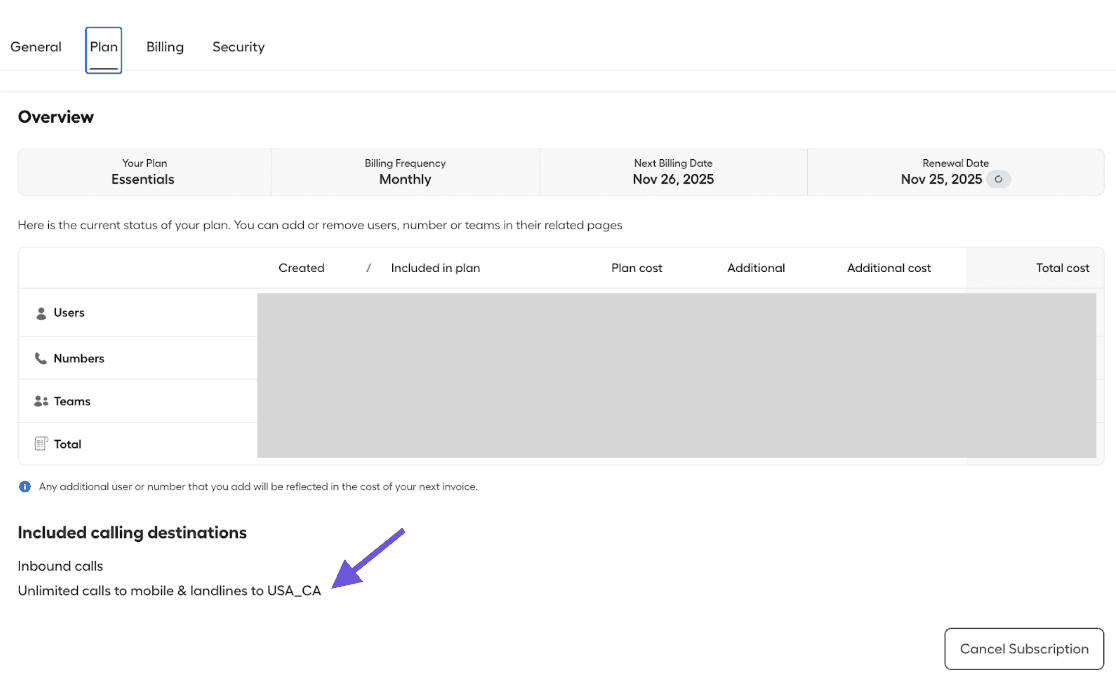Click the Users row label
This screenshot has height=686, width=1116.
tap(72, 313)
